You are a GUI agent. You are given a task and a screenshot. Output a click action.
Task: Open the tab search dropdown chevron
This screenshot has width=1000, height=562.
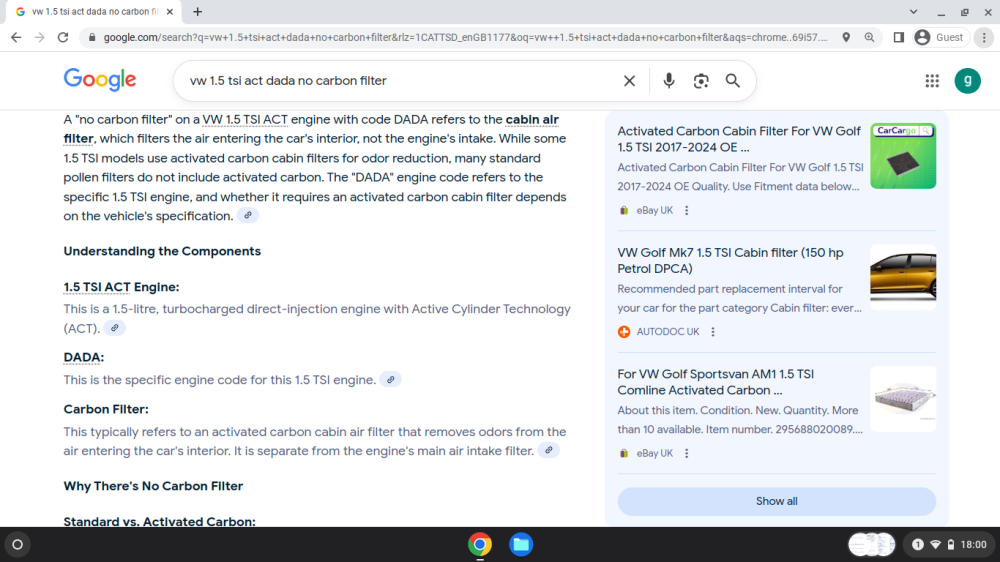point(913,11)
